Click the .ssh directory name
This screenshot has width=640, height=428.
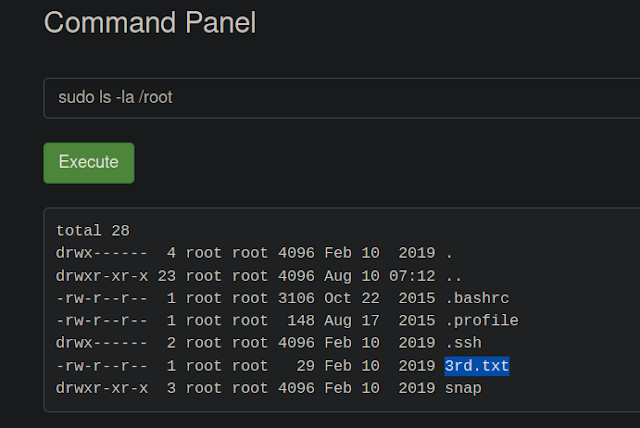pyautogui.click(x=463, y=343)
